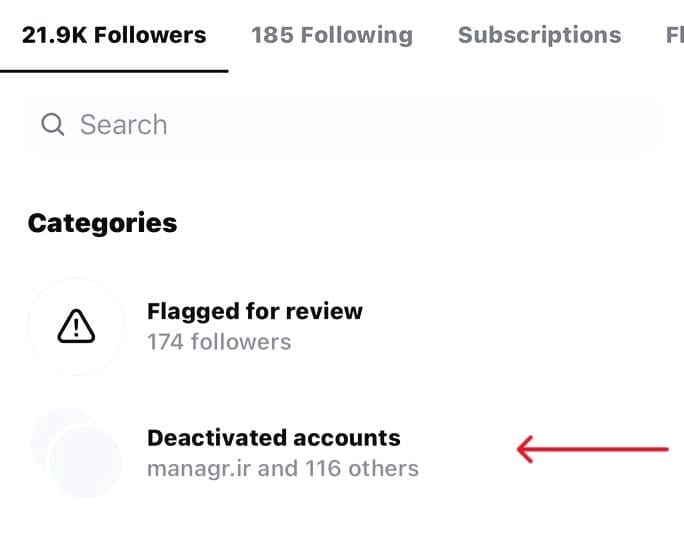Open the 21.9K Followers tab
Viewport: 684px width, 547px height.
[x=114, y=35]
